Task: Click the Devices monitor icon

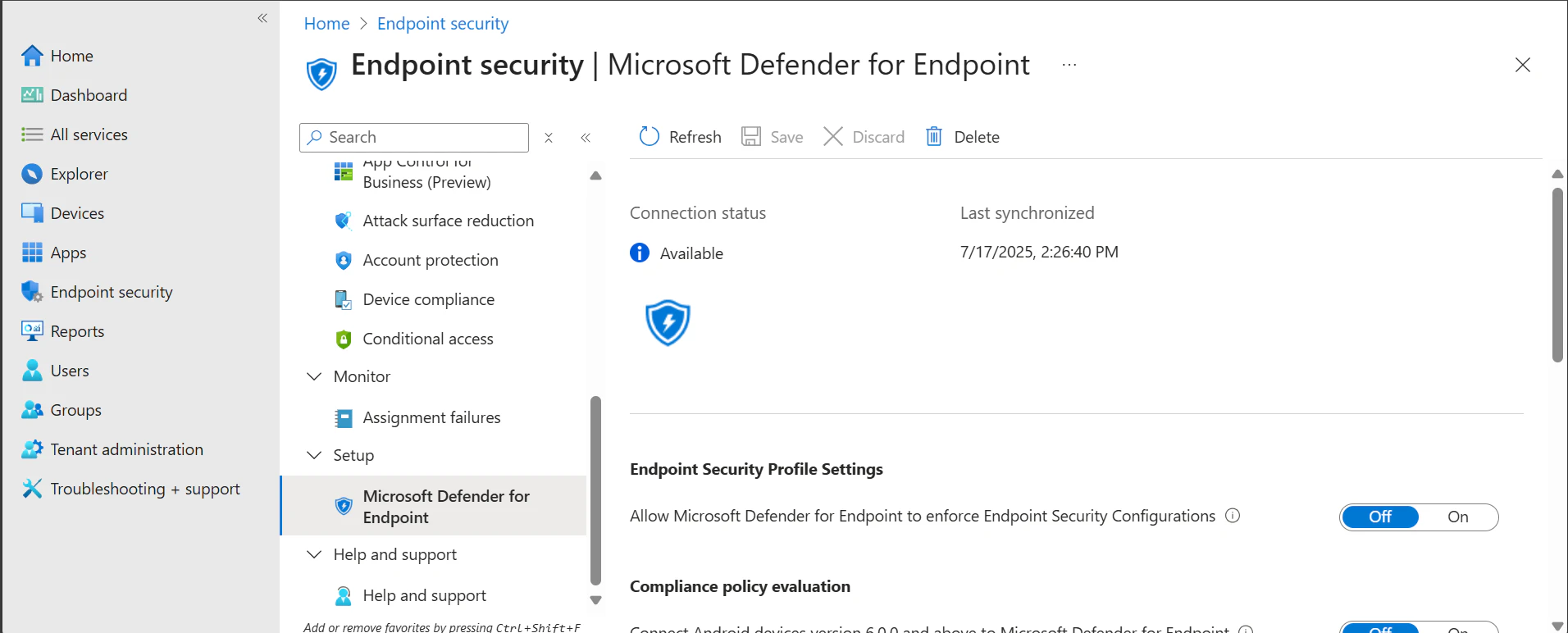Action: pos(32,213)
